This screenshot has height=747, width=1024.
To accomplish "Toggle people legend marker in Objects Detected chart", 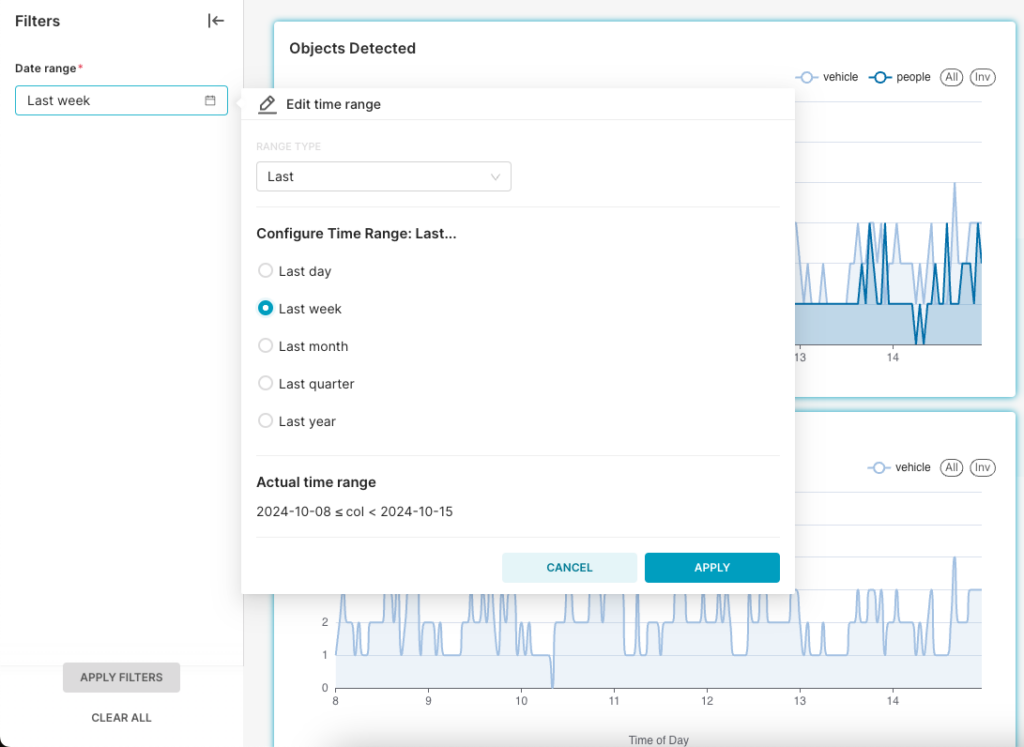I will [880, 77].
